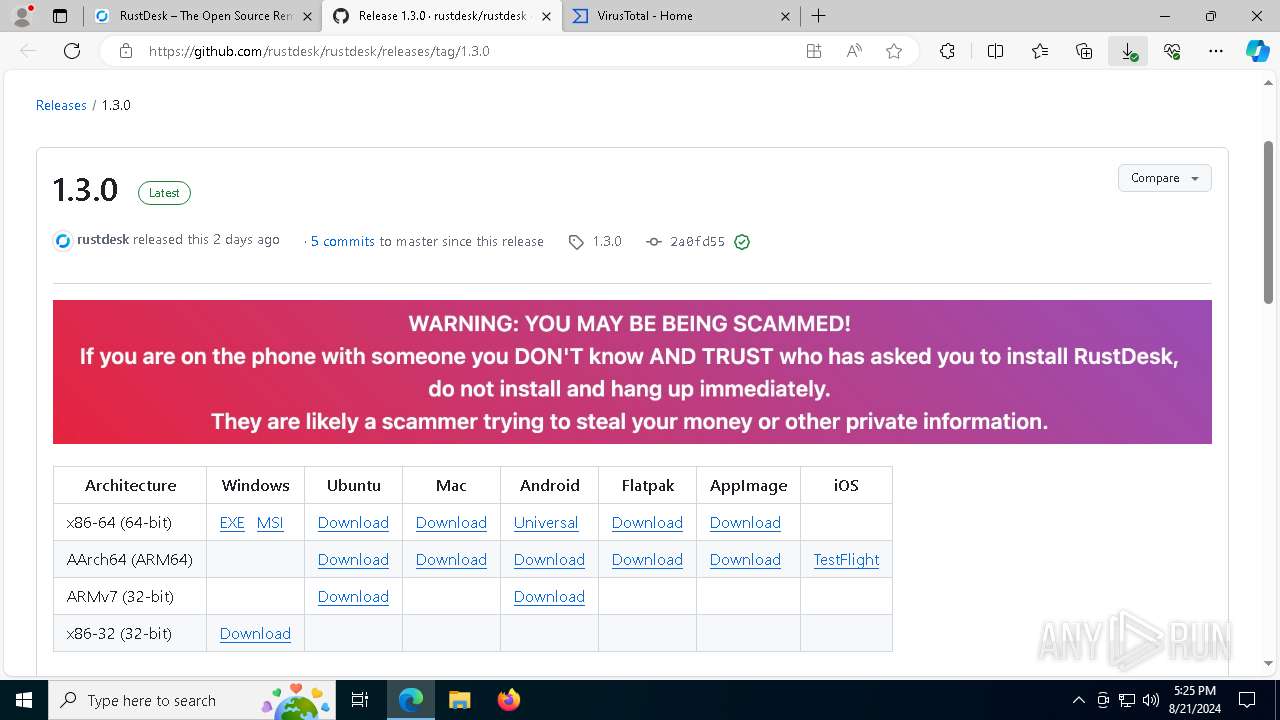Launch Firefox from the taskbar
The width and height of the screenshot is (1280, 720).
point(508,700)
